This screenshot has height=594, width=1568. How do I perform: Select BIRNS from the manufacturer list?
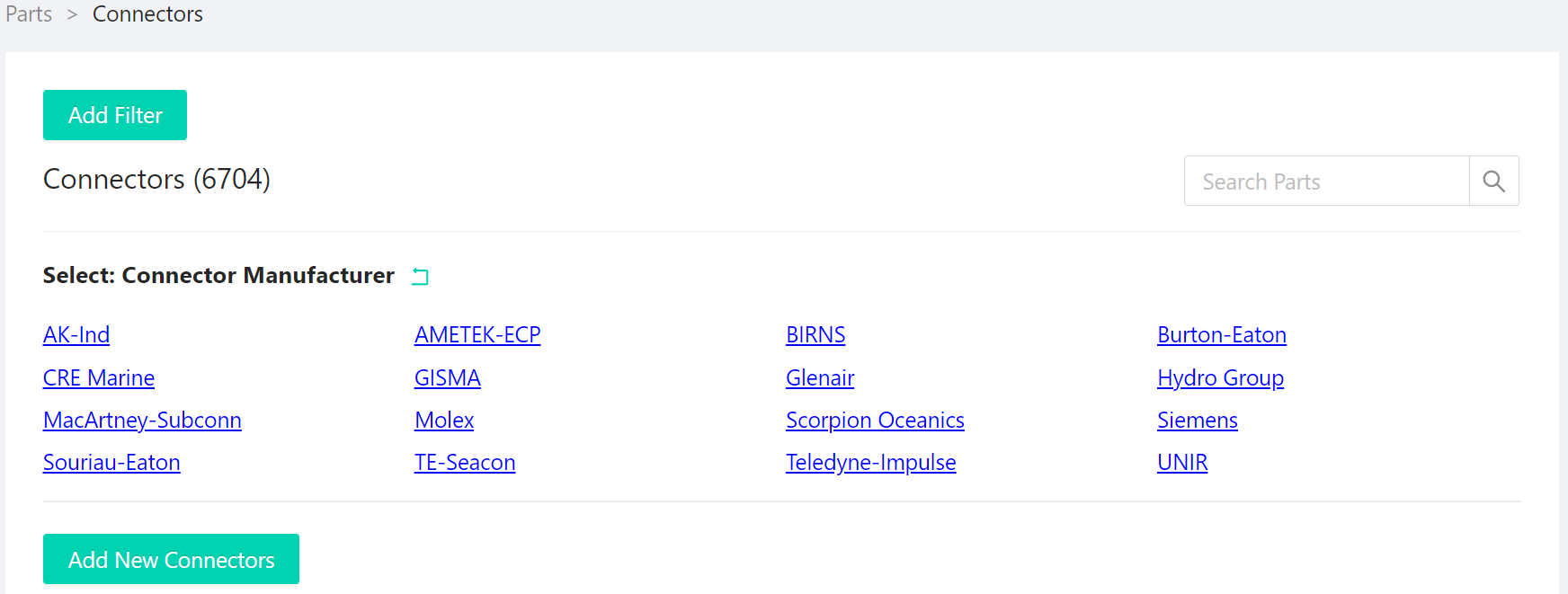[x=815, y=335]
